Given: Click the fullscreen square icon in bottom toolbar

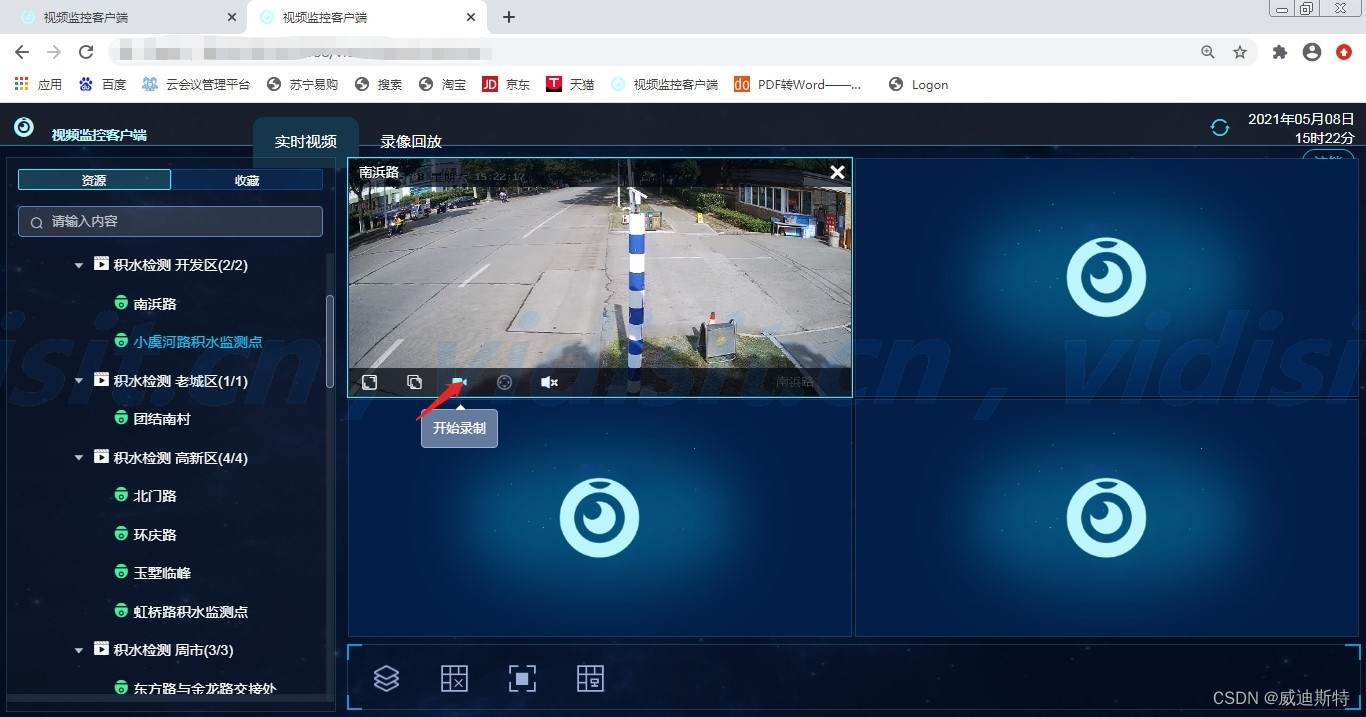Looking at the screenshot, I should [522, 678].
